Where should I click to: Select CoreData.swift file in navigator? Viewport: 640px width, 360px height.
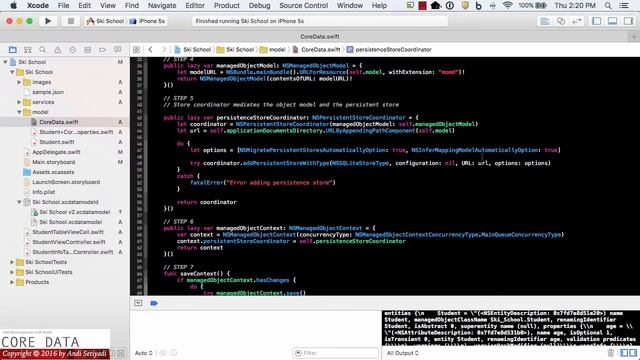point(59,122)
